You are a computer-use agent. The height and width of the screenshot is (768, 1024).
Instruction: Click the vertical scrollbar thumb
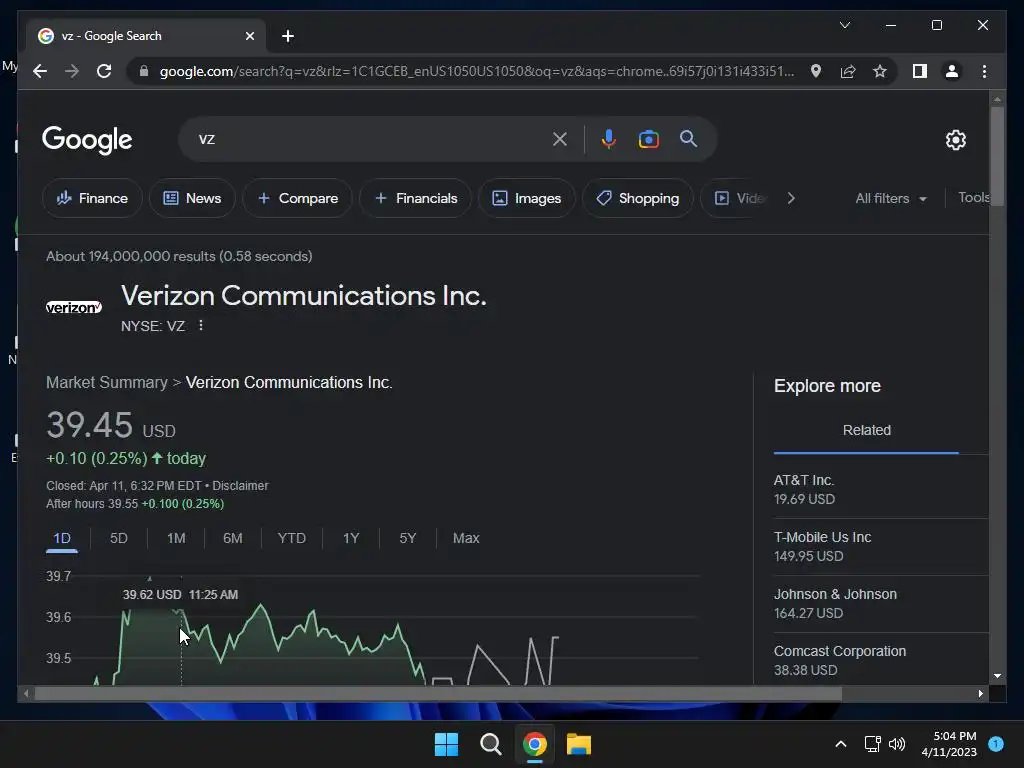click(x=997, y=156)
